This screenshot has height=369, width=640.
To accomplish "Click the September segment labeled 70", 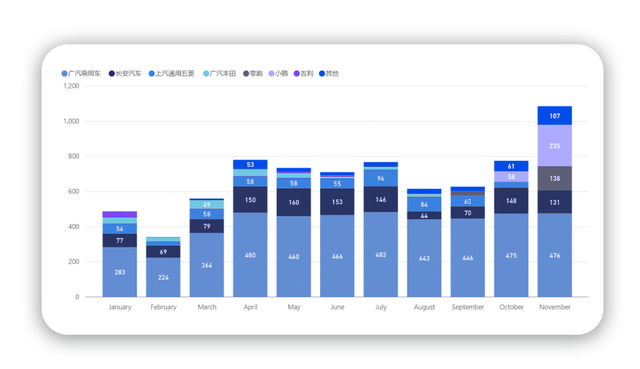I will [x=468, y=213].
